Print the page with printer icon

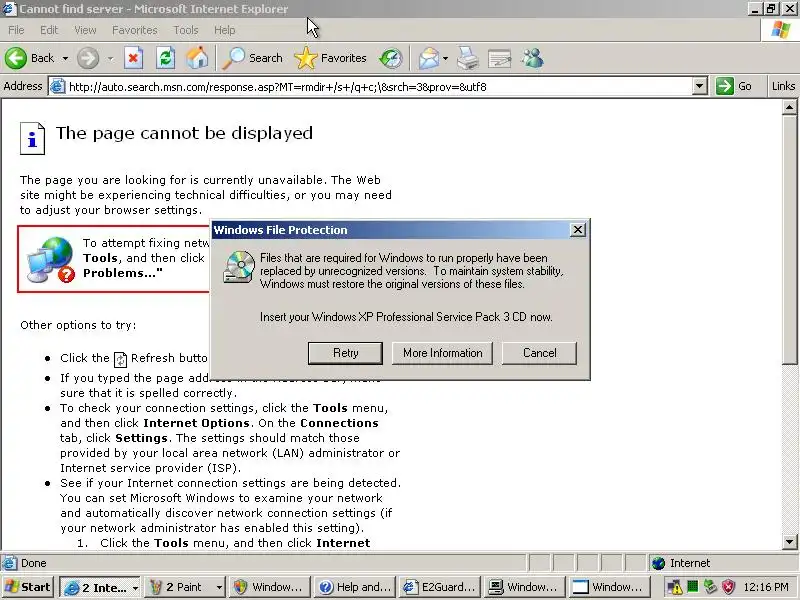pyautogui.click(x=467, y=58)
